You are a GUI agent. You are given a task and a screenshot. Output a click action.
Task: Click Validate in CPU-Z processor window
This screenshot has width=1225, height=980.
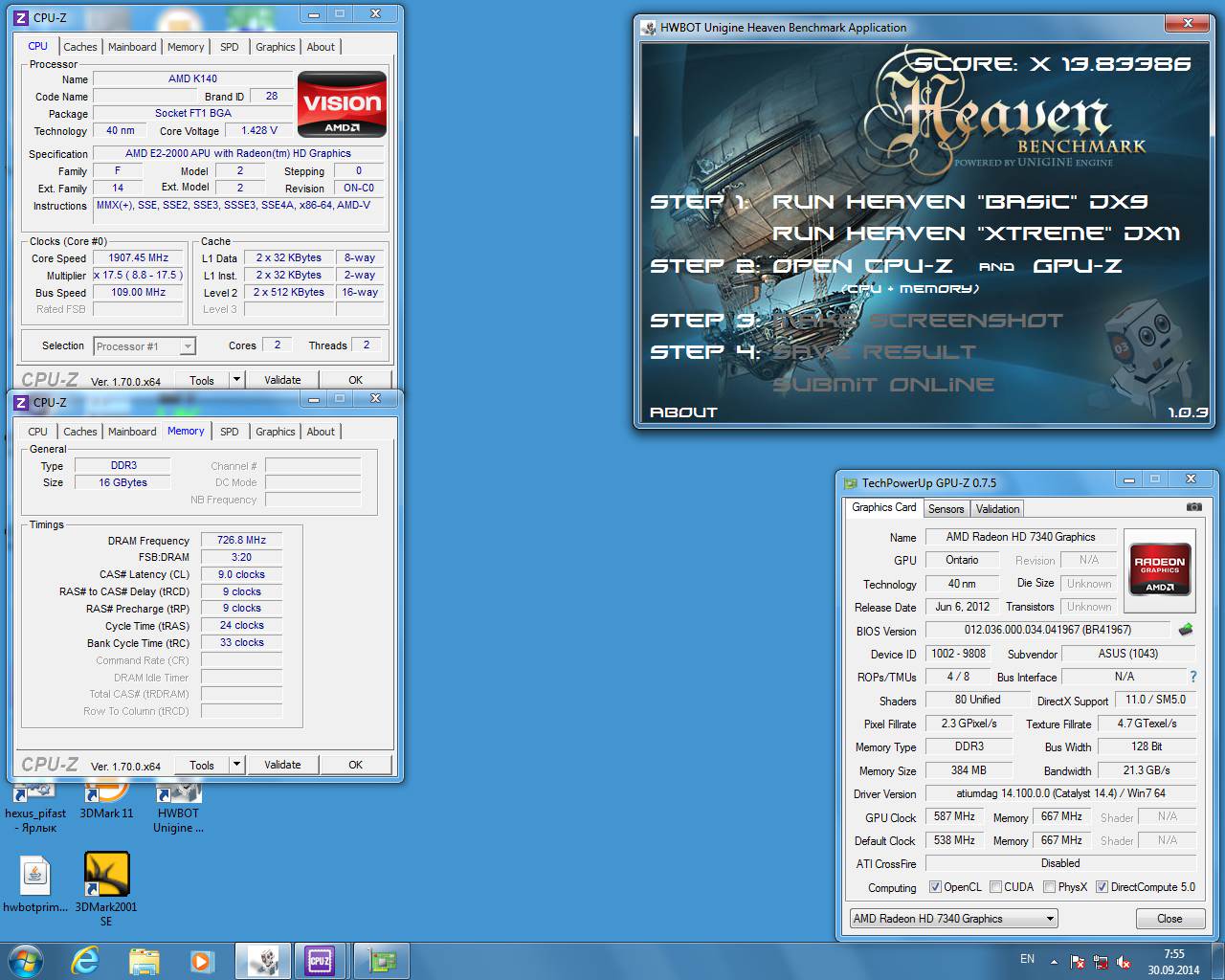click(282, 380)
